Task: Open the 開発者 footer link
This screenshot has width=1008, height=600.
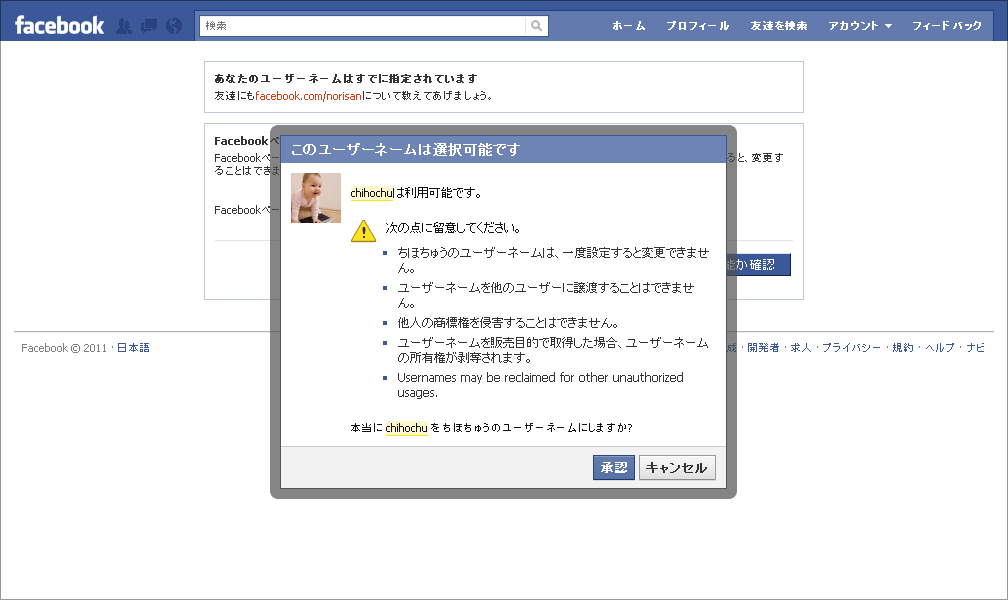Action: point(763,348)
